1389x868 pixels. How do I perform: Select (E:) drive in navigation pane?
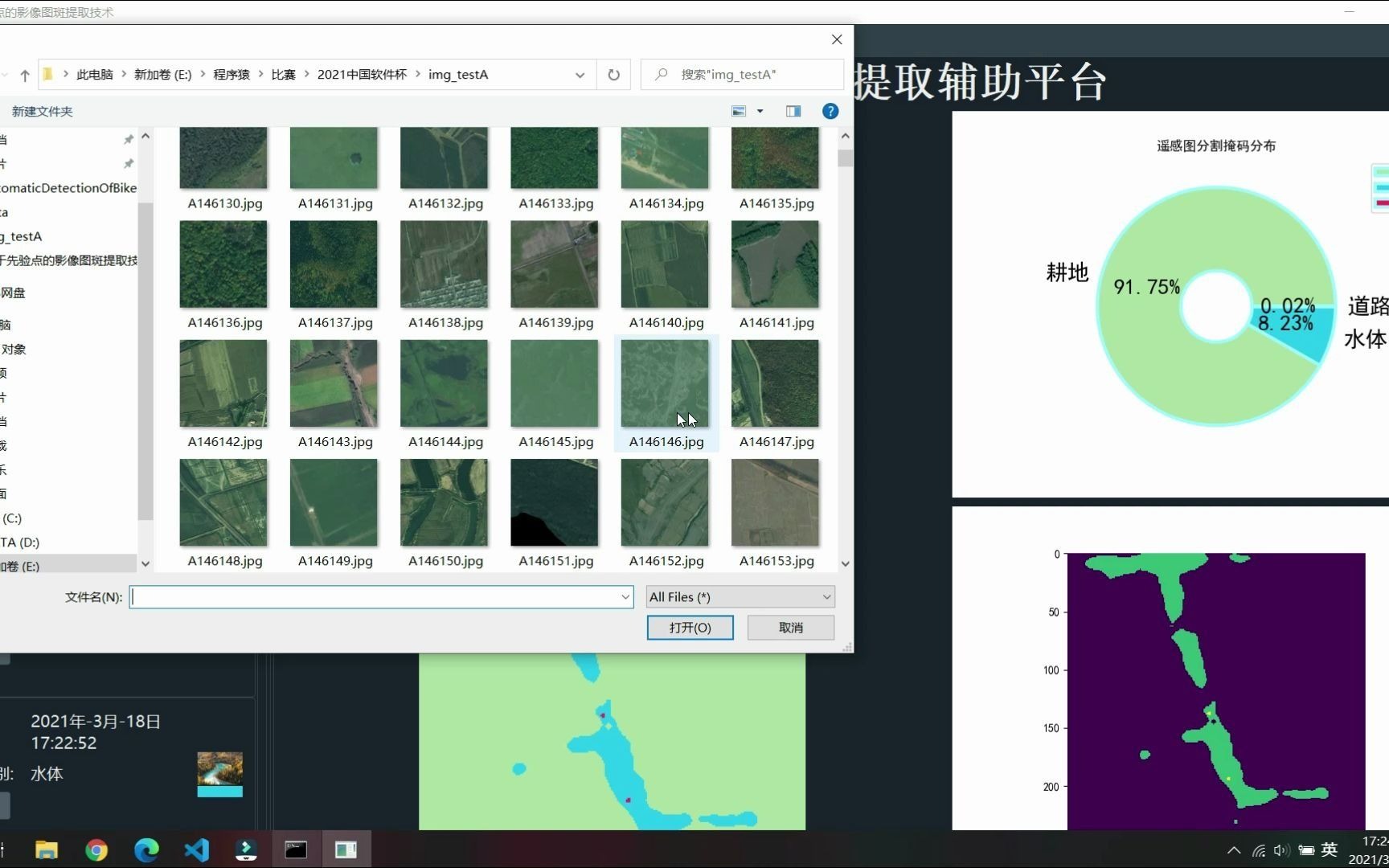20,566
